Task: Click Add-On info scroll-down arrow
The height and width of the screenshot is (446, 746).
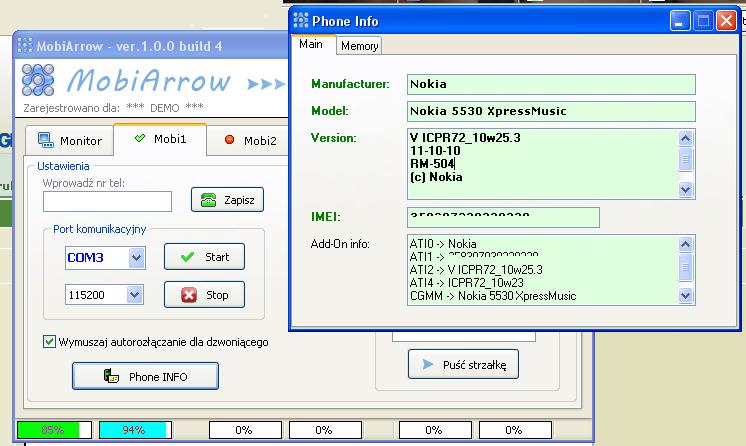Action: pyautogui.click(x=685, y=296)
